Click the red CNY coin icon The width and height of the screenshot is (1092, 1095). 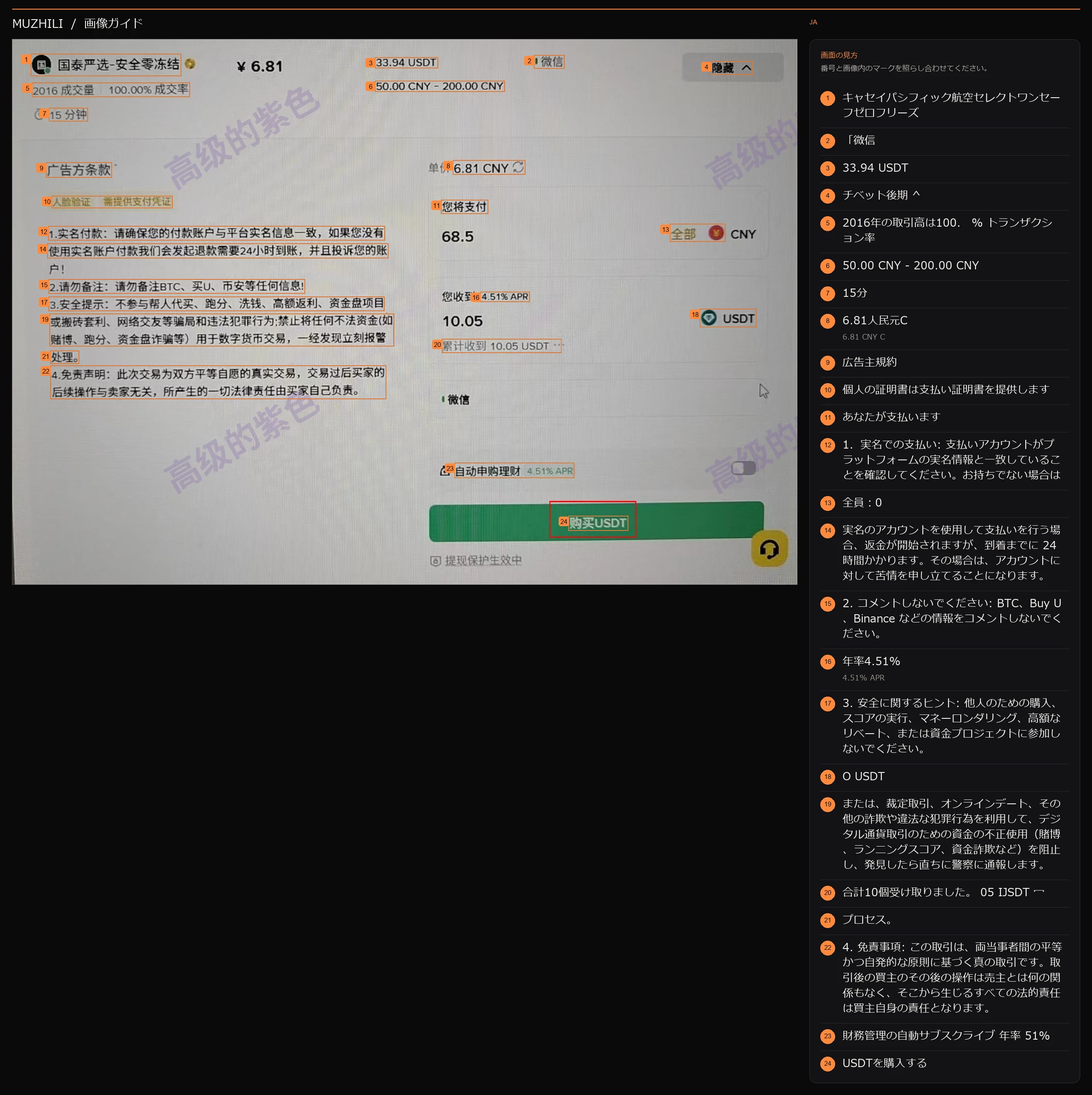pyautogui.click(x=716, y=233)
